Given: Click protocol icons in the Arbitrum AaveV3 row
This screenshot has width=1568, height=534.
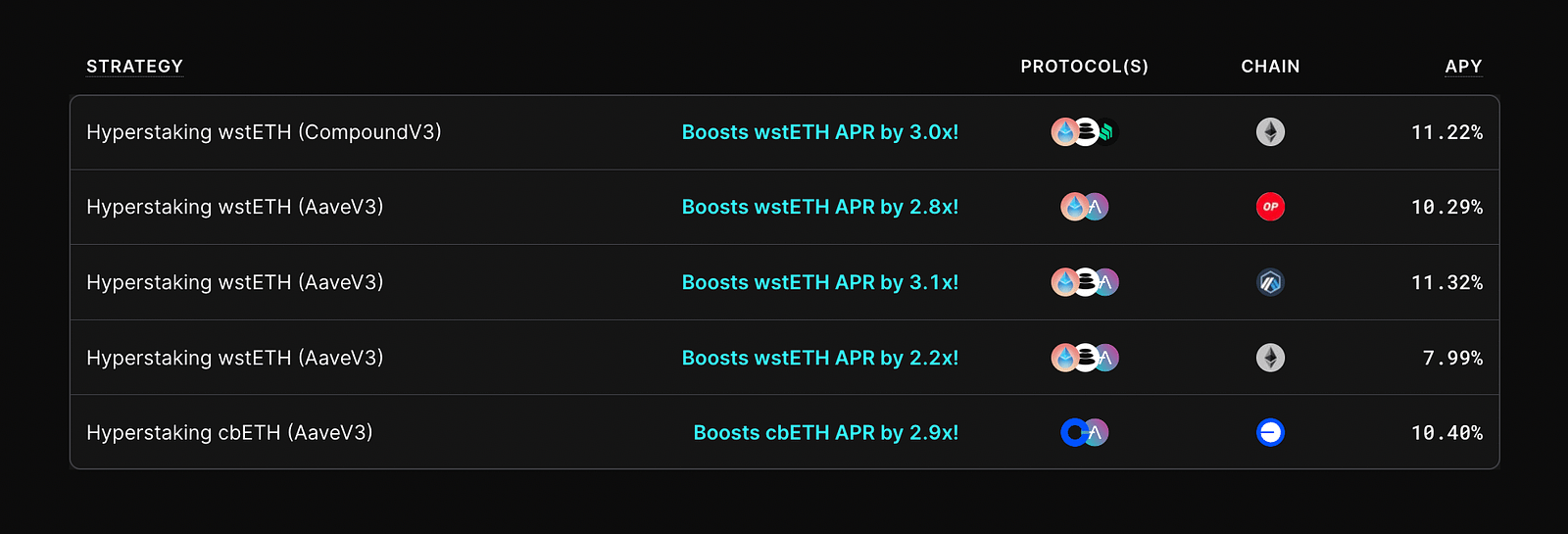Looking at the screenshot, I should tap(1085, 282).
